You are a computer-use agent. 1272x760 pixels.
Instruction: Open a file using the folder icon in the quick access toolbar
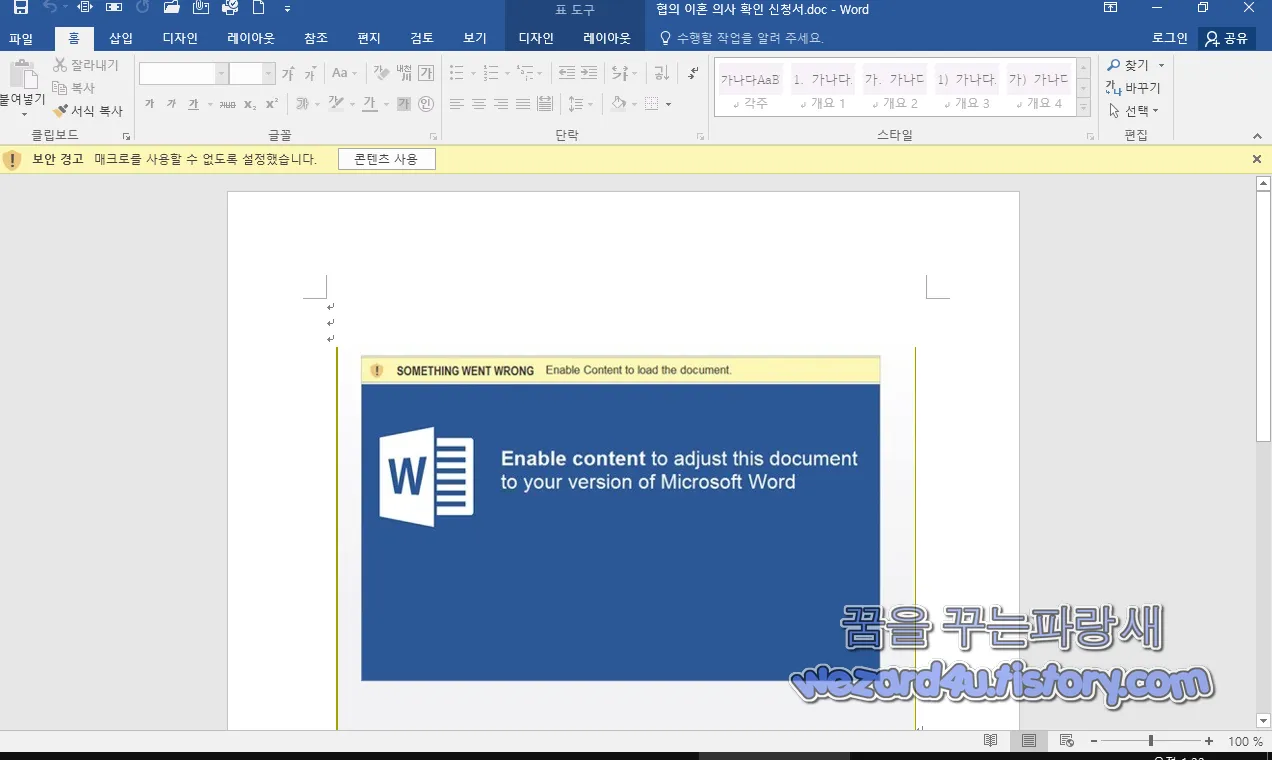coord(171,8)
